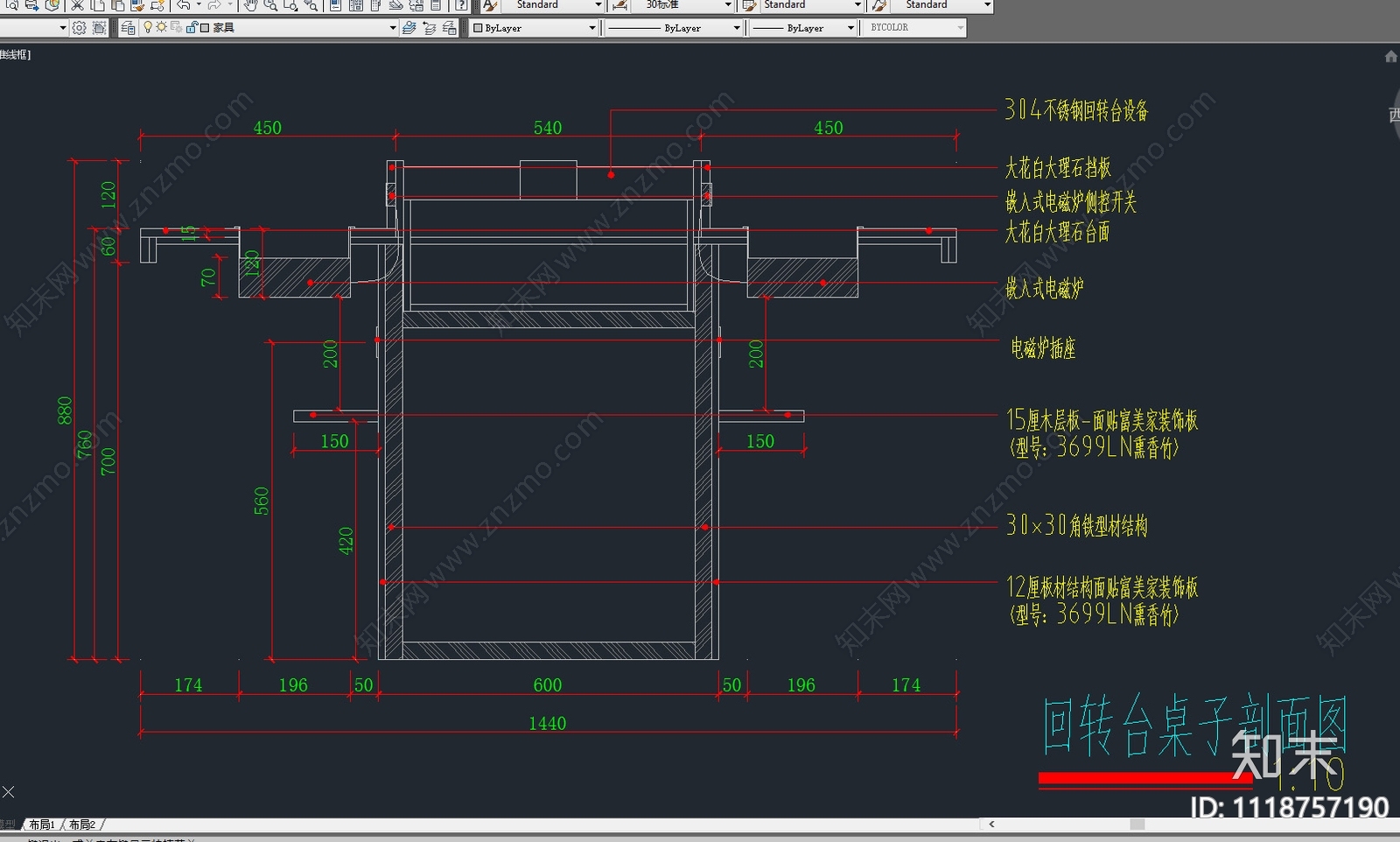This screenshot has height=842, width=1400.
Task: Expand the layer 家具 dropdown
Action: pos(392,28)
